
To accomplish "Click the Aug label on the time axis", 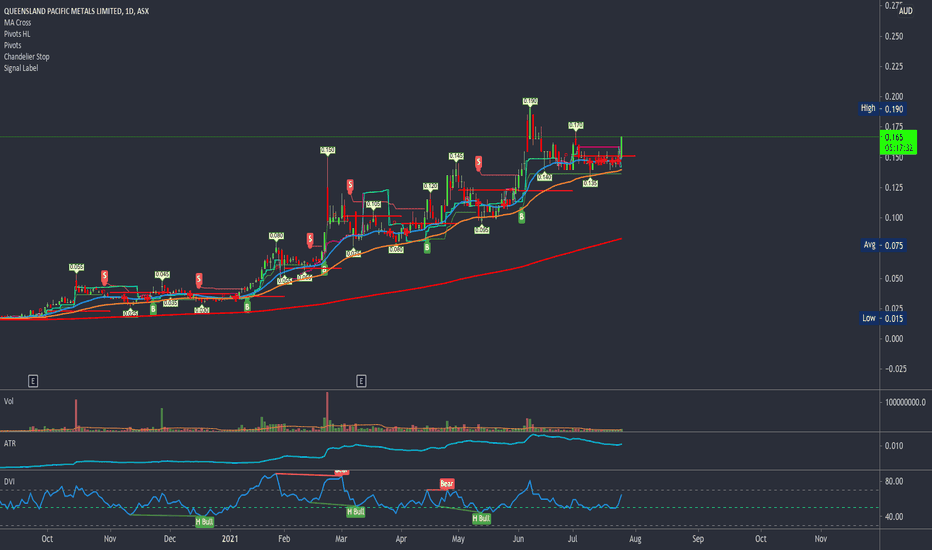I will coord(635,539).
